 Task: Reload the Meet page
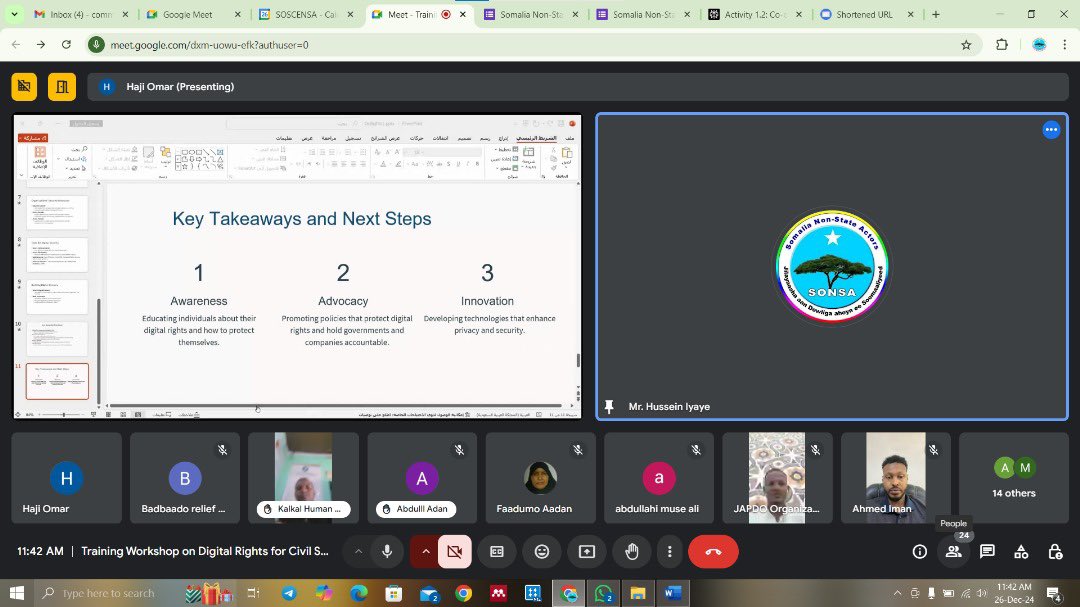[66, 45]
